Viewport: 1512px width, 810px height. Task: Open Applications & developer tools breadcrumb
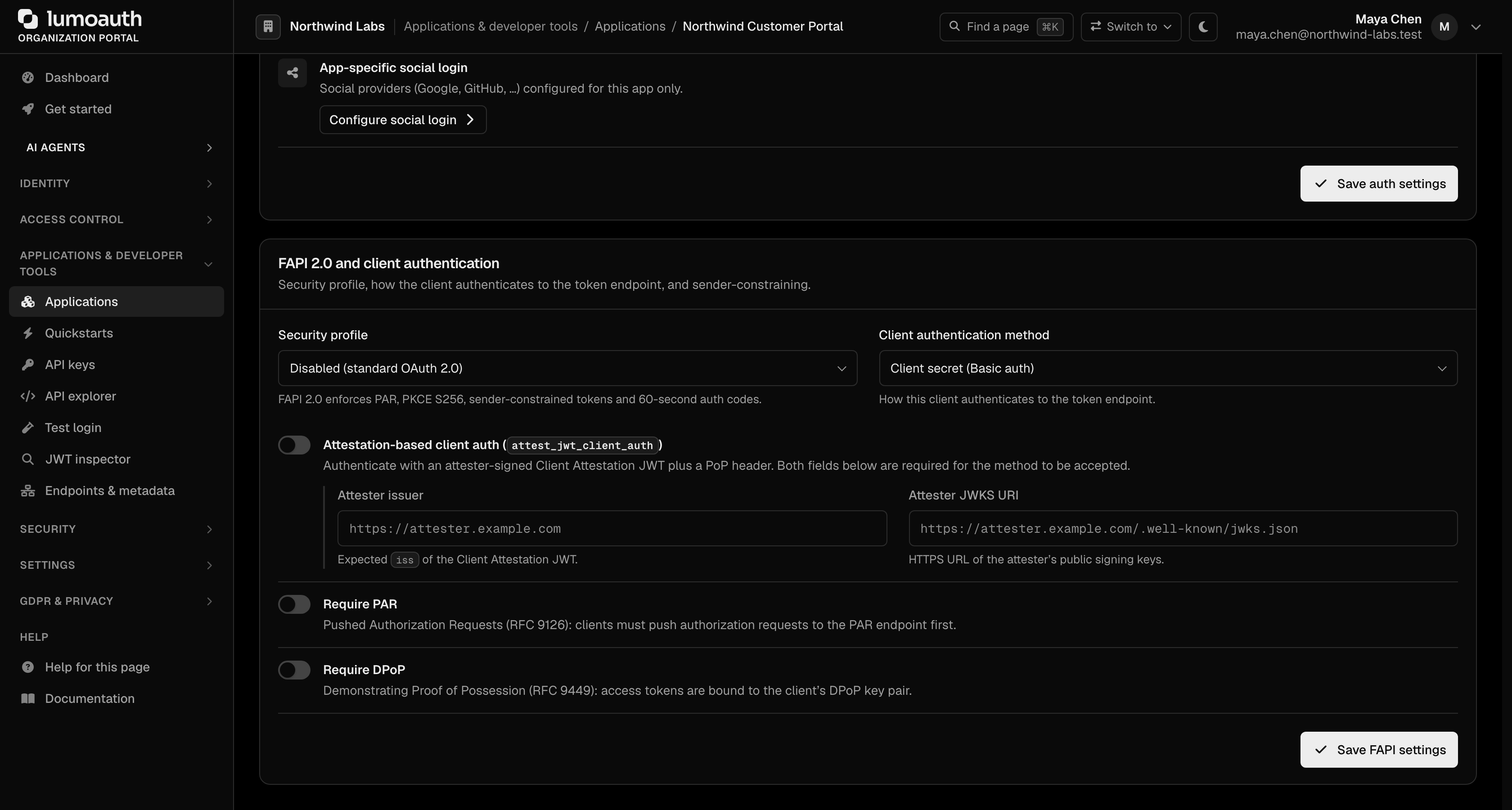pyautogui.click(x=490, y=27)
